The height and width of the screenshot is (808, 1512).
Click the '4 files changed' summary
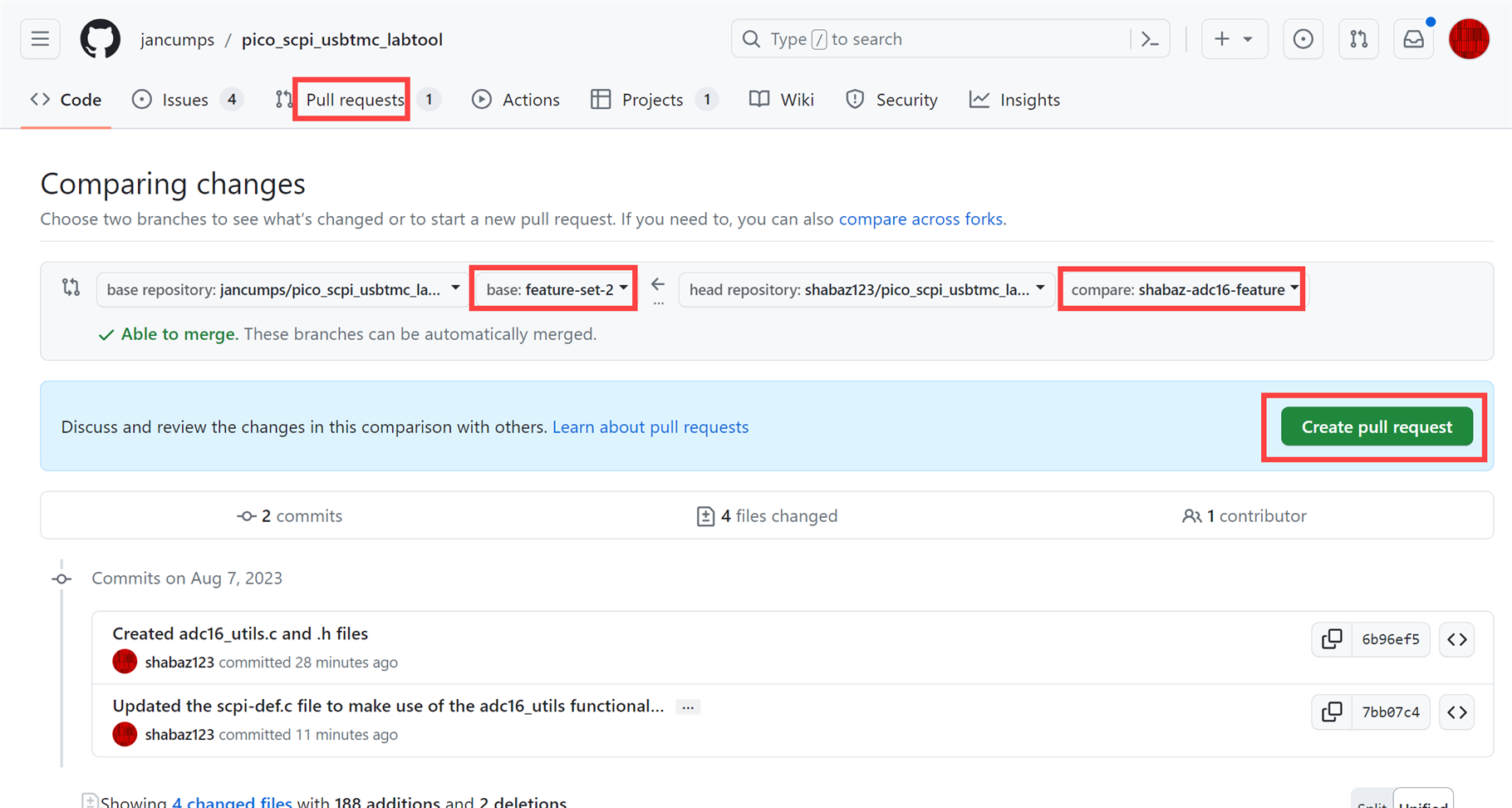[767, 516]
